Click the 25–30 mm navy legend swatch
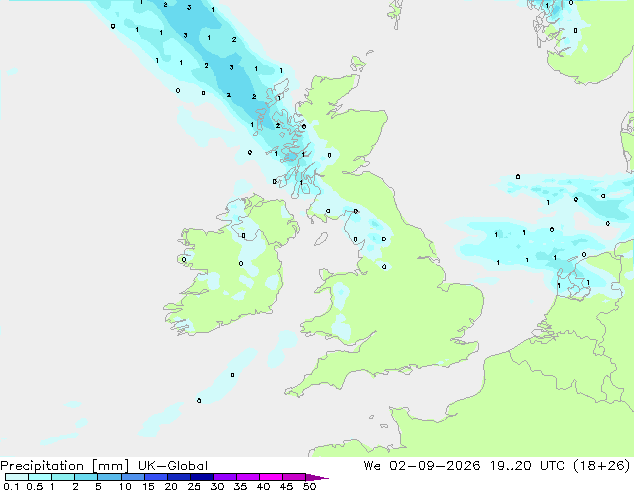Screen dimensions: 634x490 click(x=201, y=477)
